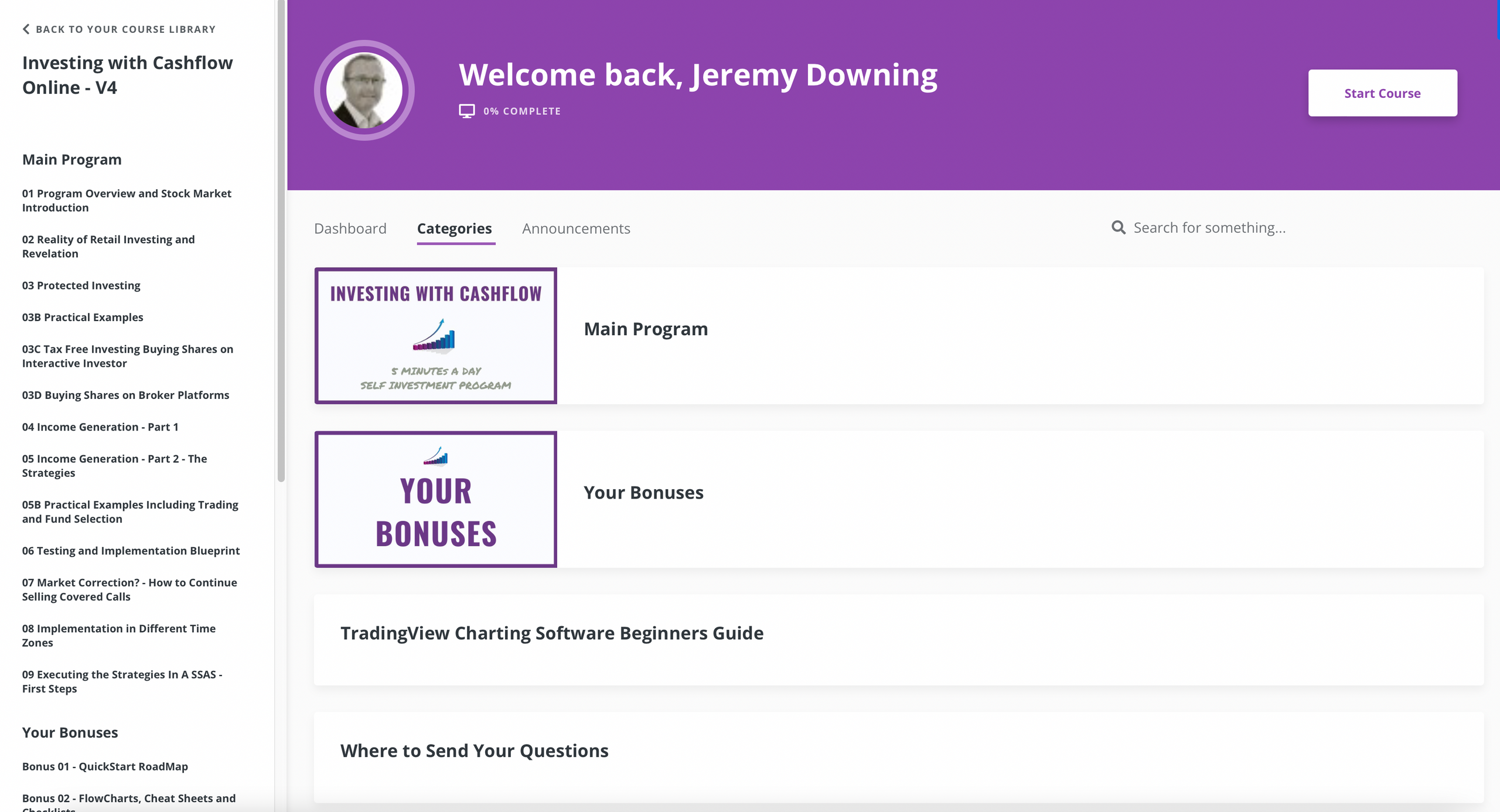This screenshot has width=1500, height=812.
Task: Click the Search for something field
Action: (x=1209, y=227)
